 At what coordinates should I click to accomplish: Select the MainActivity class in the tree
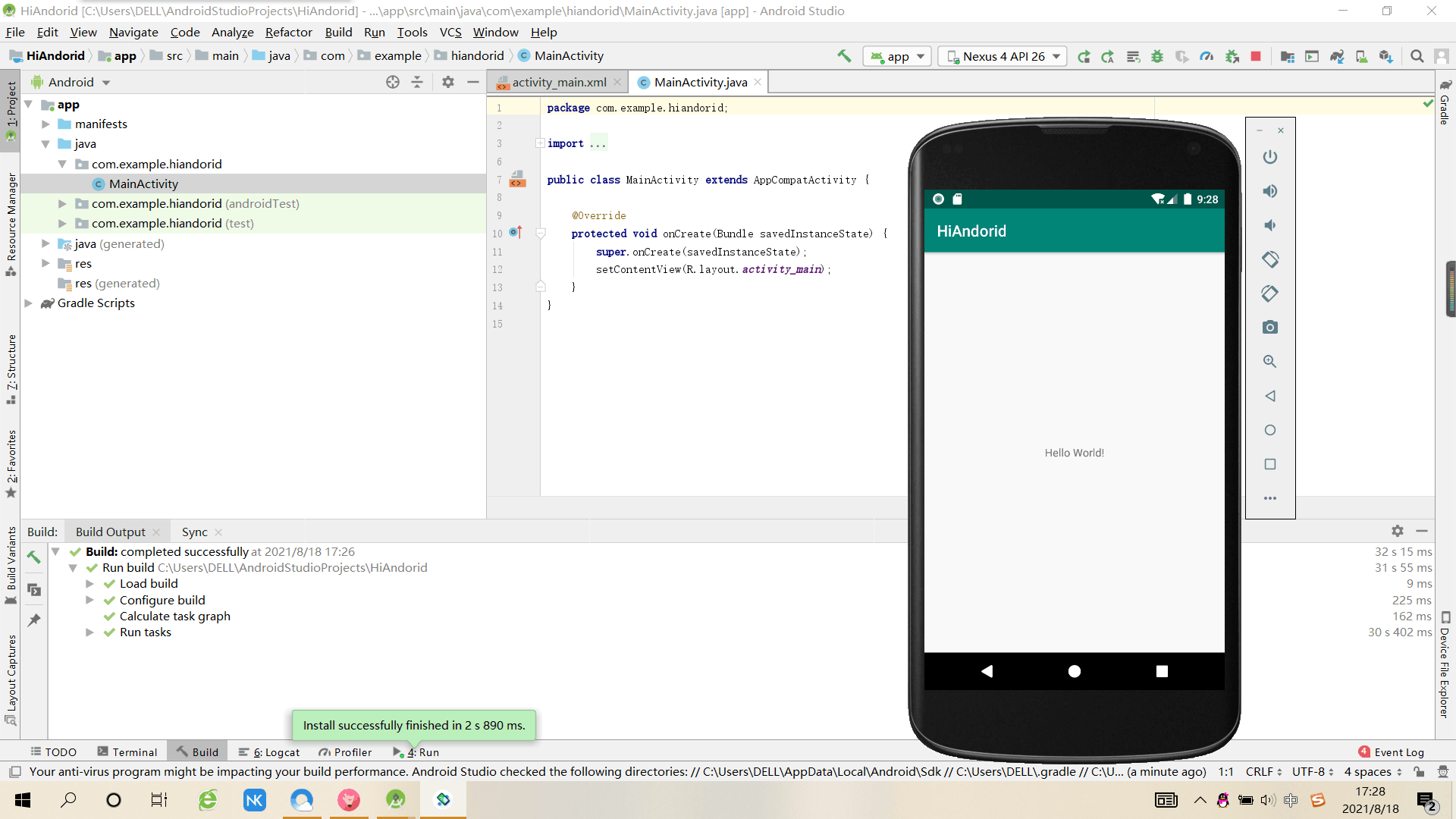(143, 184)
